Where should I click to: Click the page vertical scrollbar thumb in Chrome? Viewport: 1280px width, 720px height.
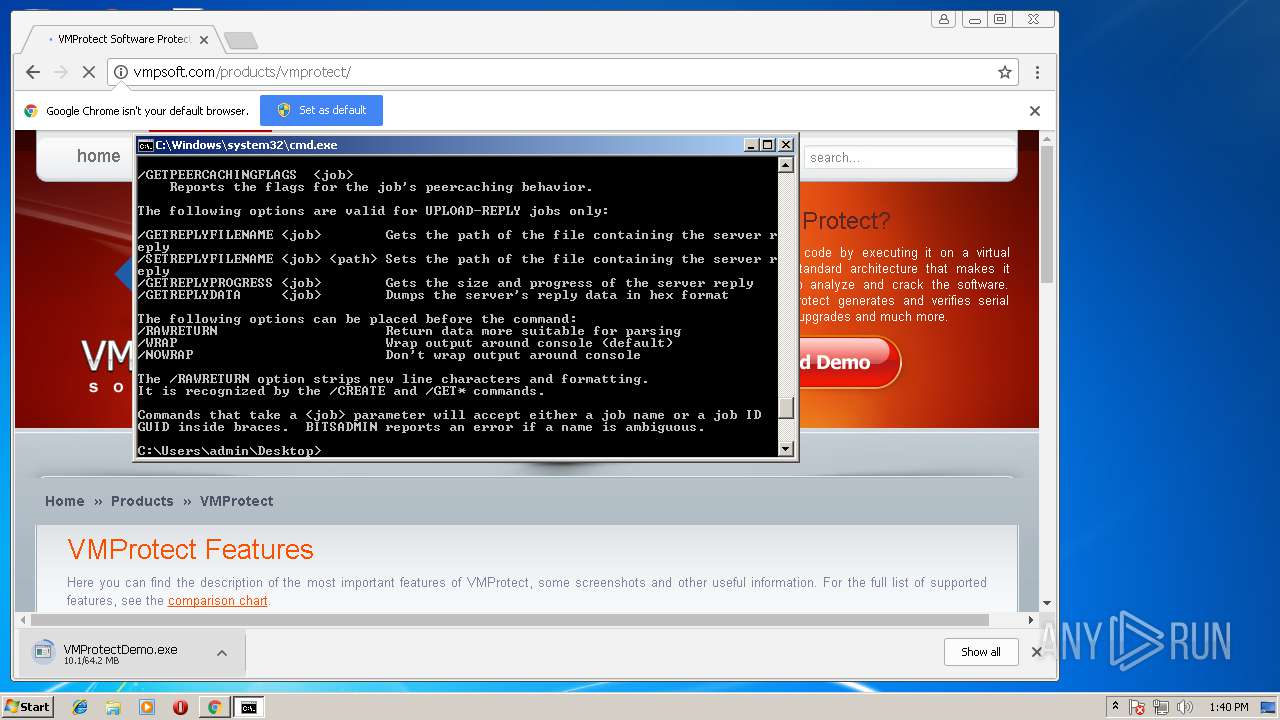pyautogui.click(x=1047, y=214)
